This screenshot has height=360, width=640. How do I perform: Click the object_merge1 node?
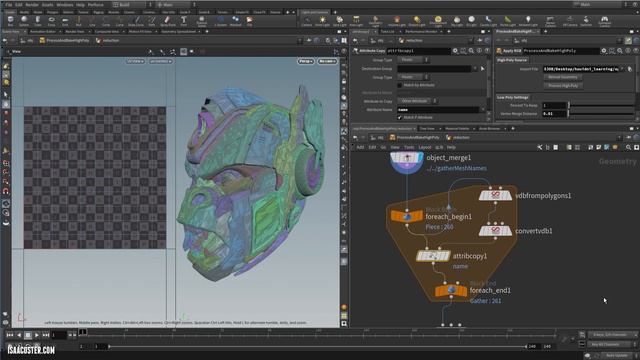407,159
